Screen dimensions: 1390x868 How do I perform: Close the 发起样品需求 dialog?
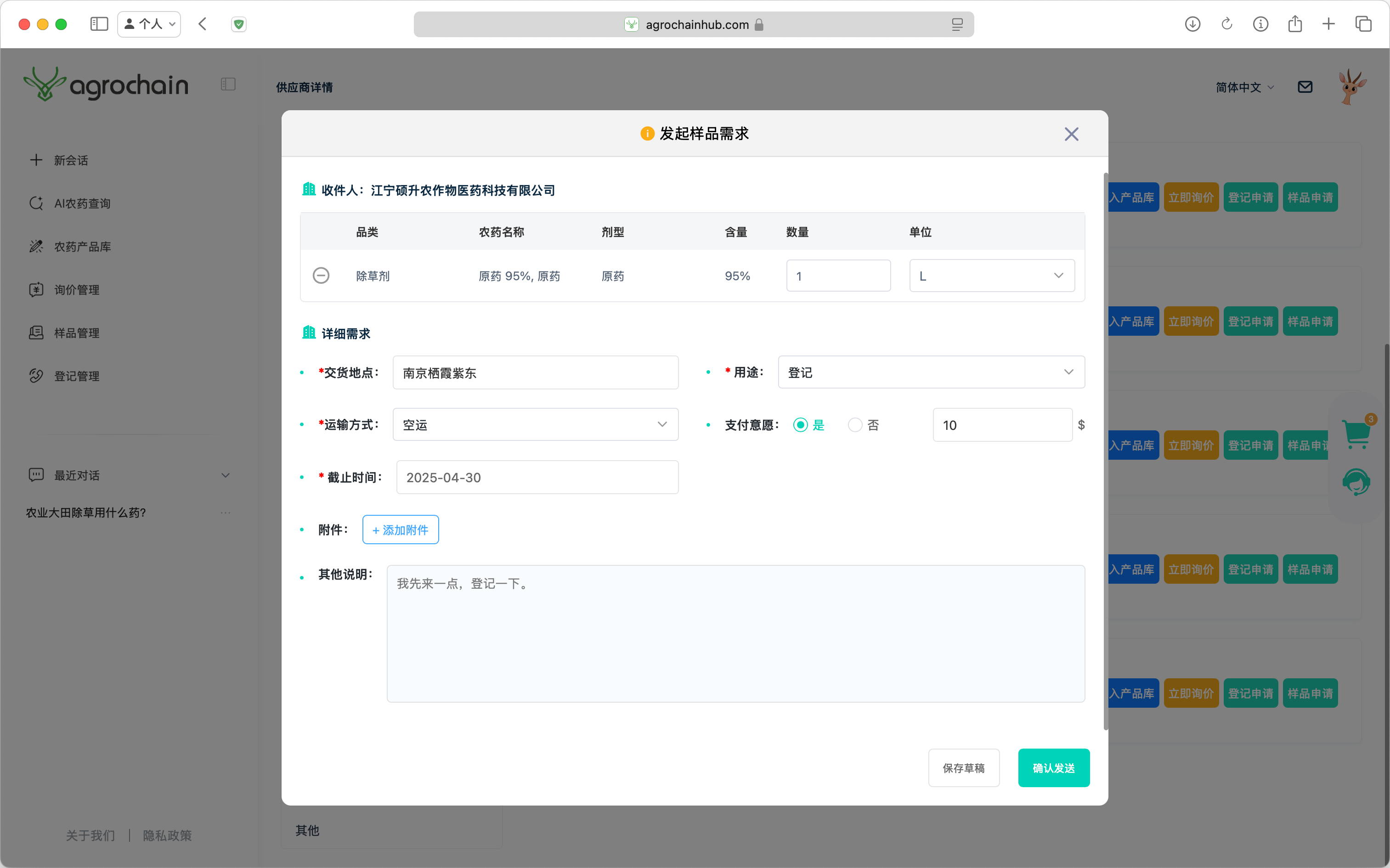[1071, 134]
